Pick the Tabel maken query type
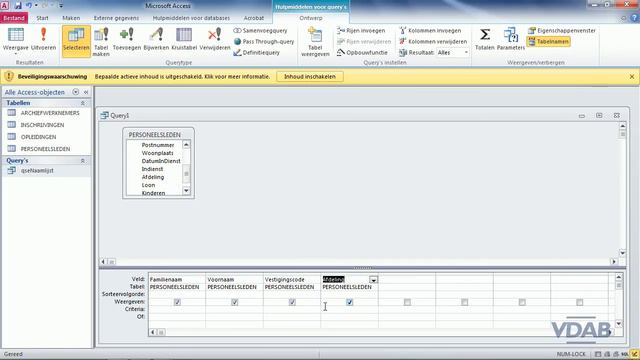 (101, 41)
